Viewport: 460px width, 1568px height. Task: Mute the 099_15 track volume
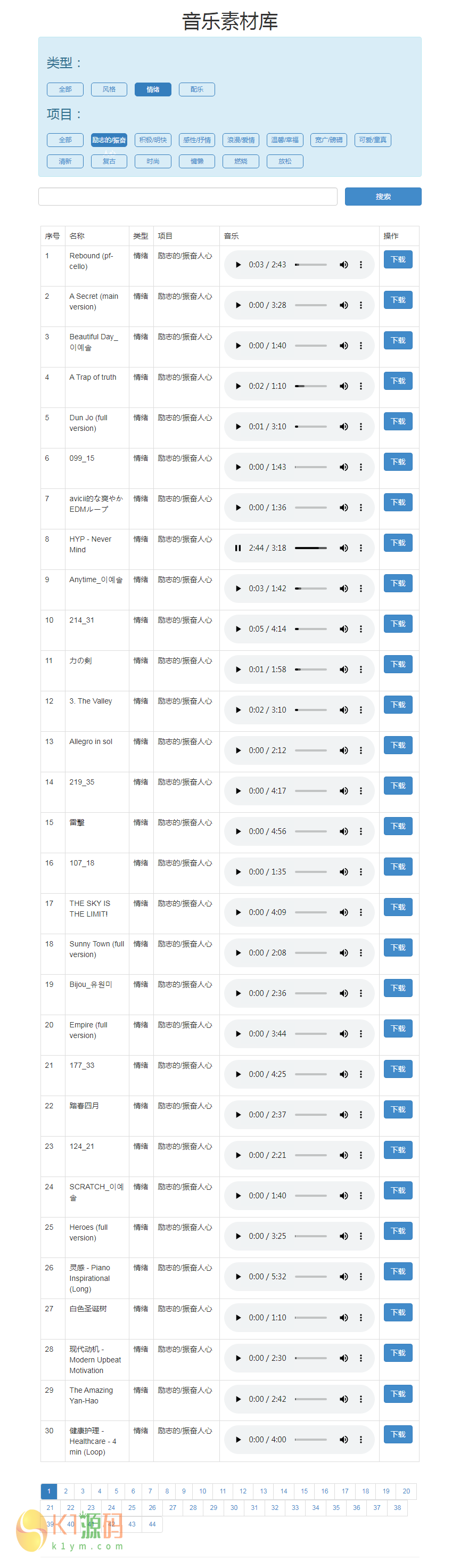coord(344,467)
